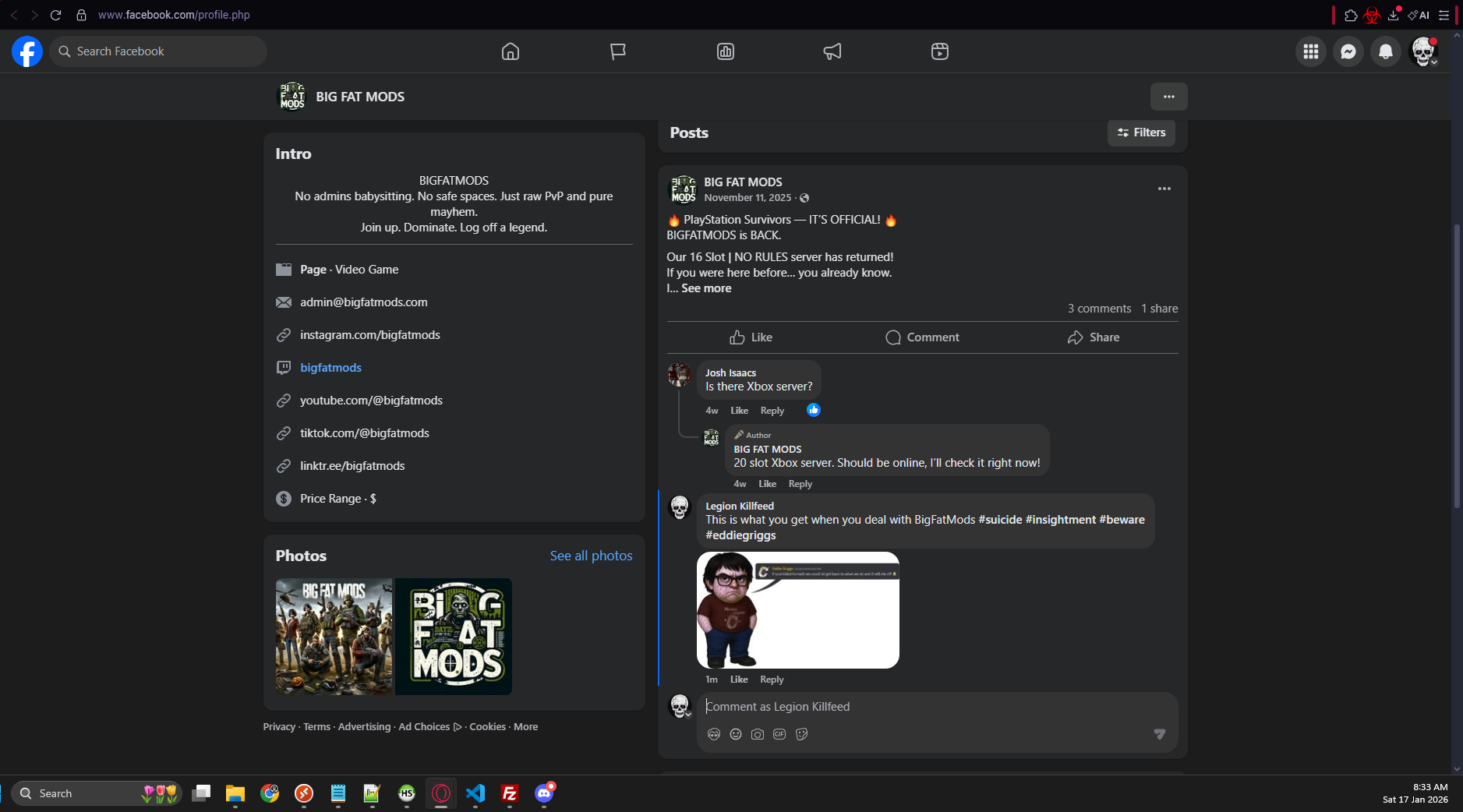
Task: Like BIG FAT MODS' Xbox server reply
Action: (768, 484)
